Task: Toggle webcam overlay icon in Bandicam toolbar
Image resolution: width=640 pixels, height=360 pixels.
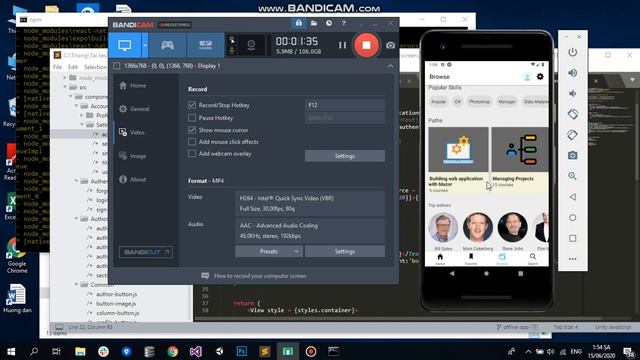Action: [251, 45]
